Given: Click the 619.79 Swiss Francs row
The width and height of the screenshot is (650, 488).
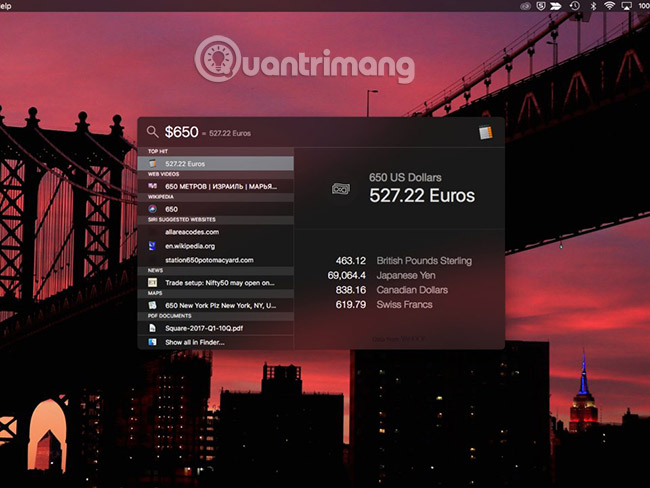Looking at the screenshot, I should (384, 304).
